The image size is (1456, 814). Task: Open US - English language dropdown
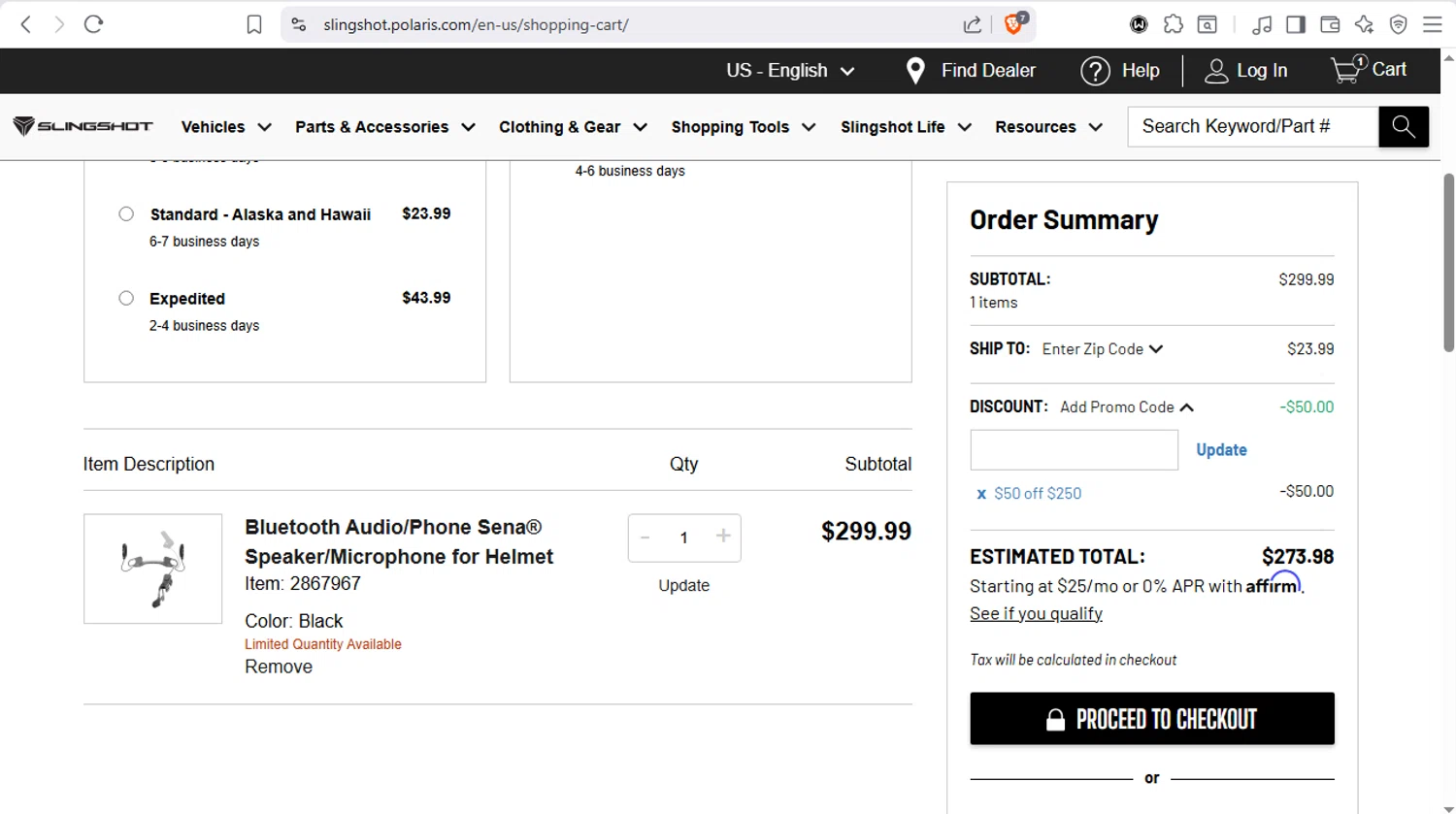790,70
